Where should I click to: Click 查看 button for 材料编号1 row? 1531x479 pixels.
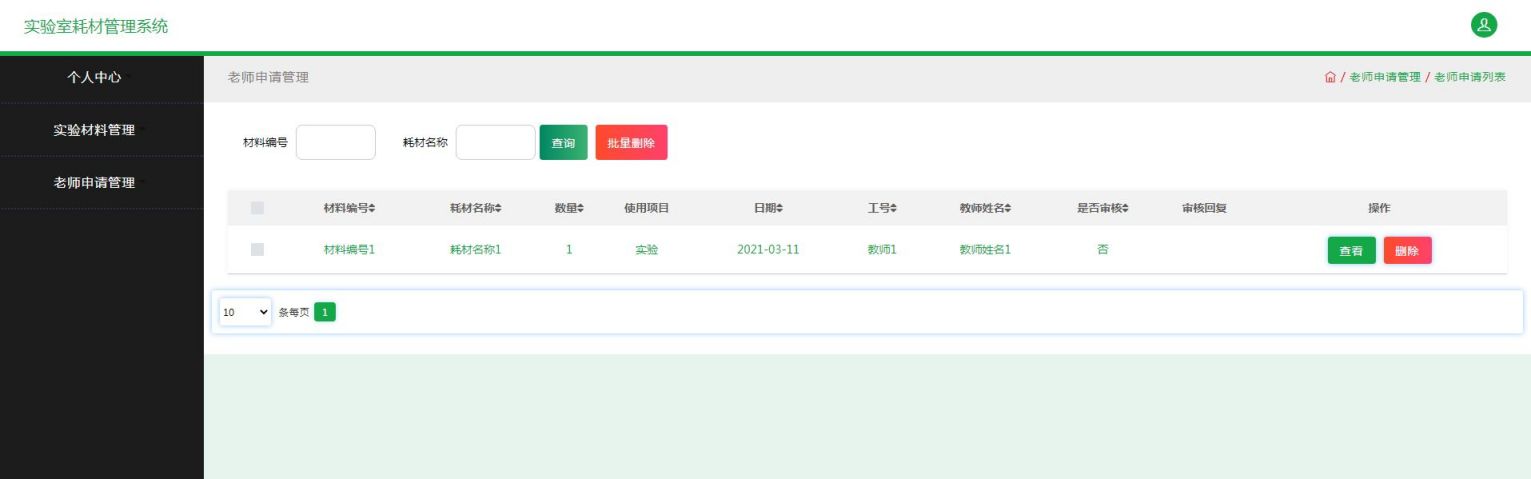[1351, 250]
